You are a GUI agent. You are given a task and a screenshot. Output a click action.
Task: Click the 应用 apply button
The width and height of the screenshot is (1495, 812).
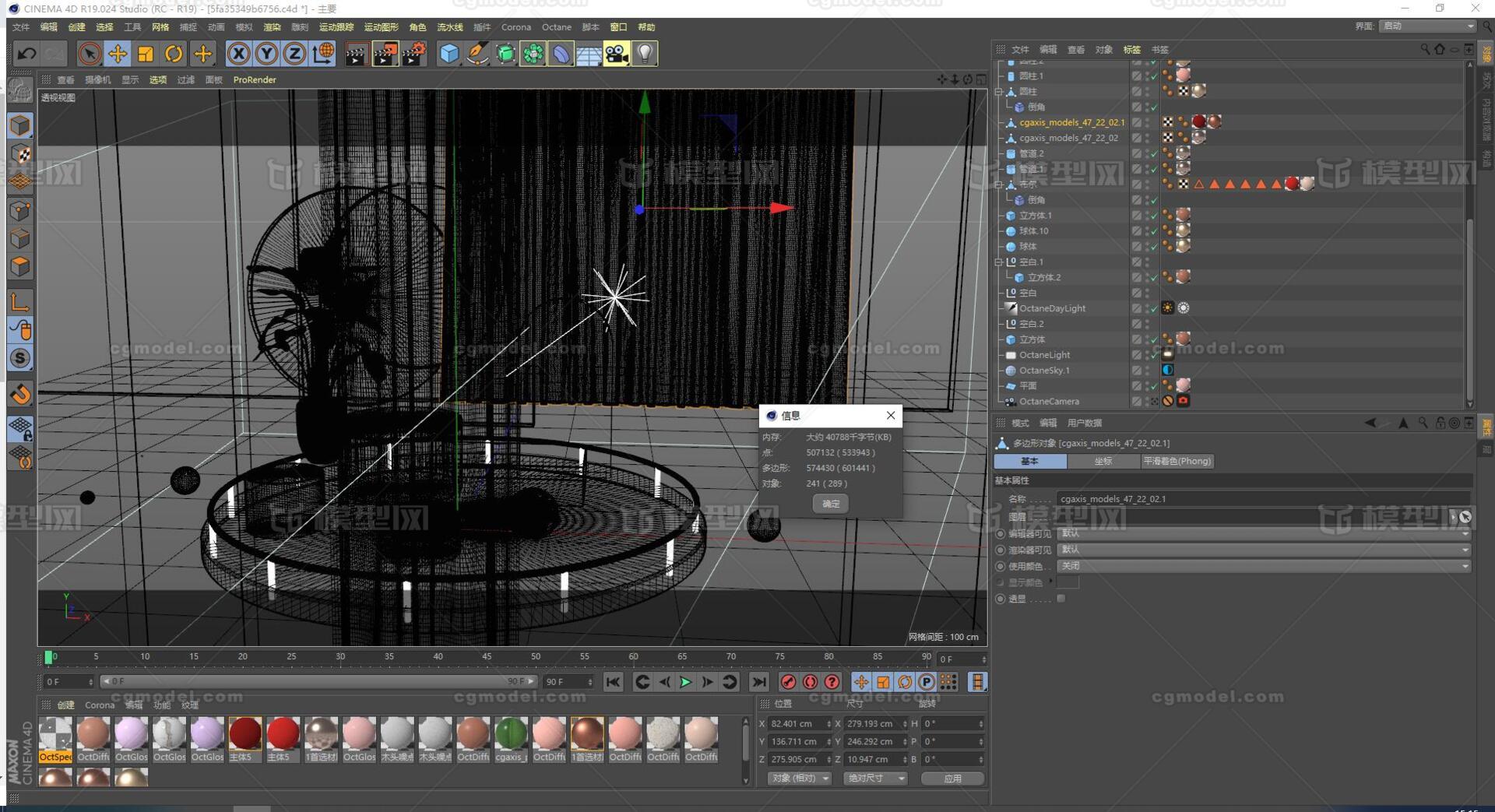[x=952, y=778]
